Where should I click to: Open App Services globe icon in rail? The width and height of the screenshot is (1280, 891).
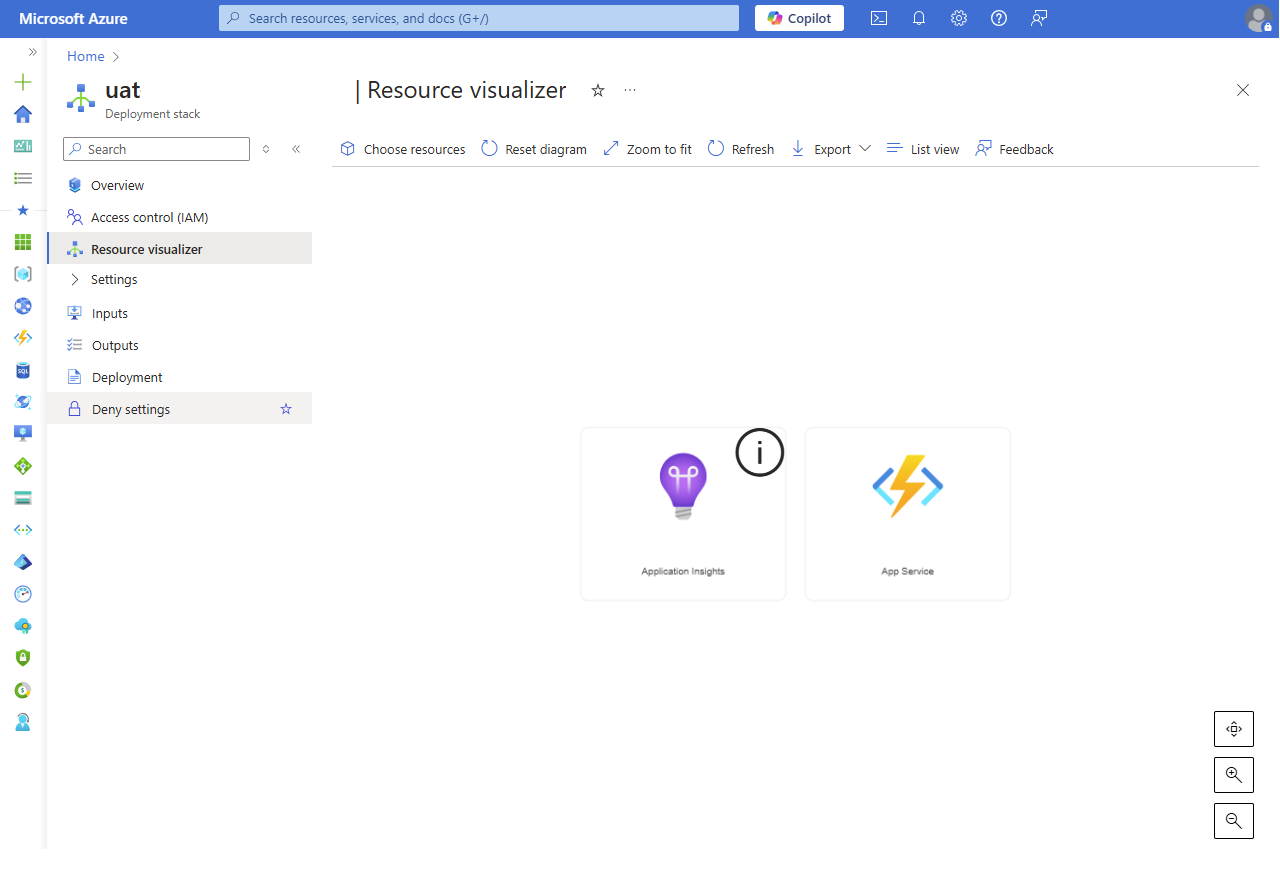click(x=23, y=306)
